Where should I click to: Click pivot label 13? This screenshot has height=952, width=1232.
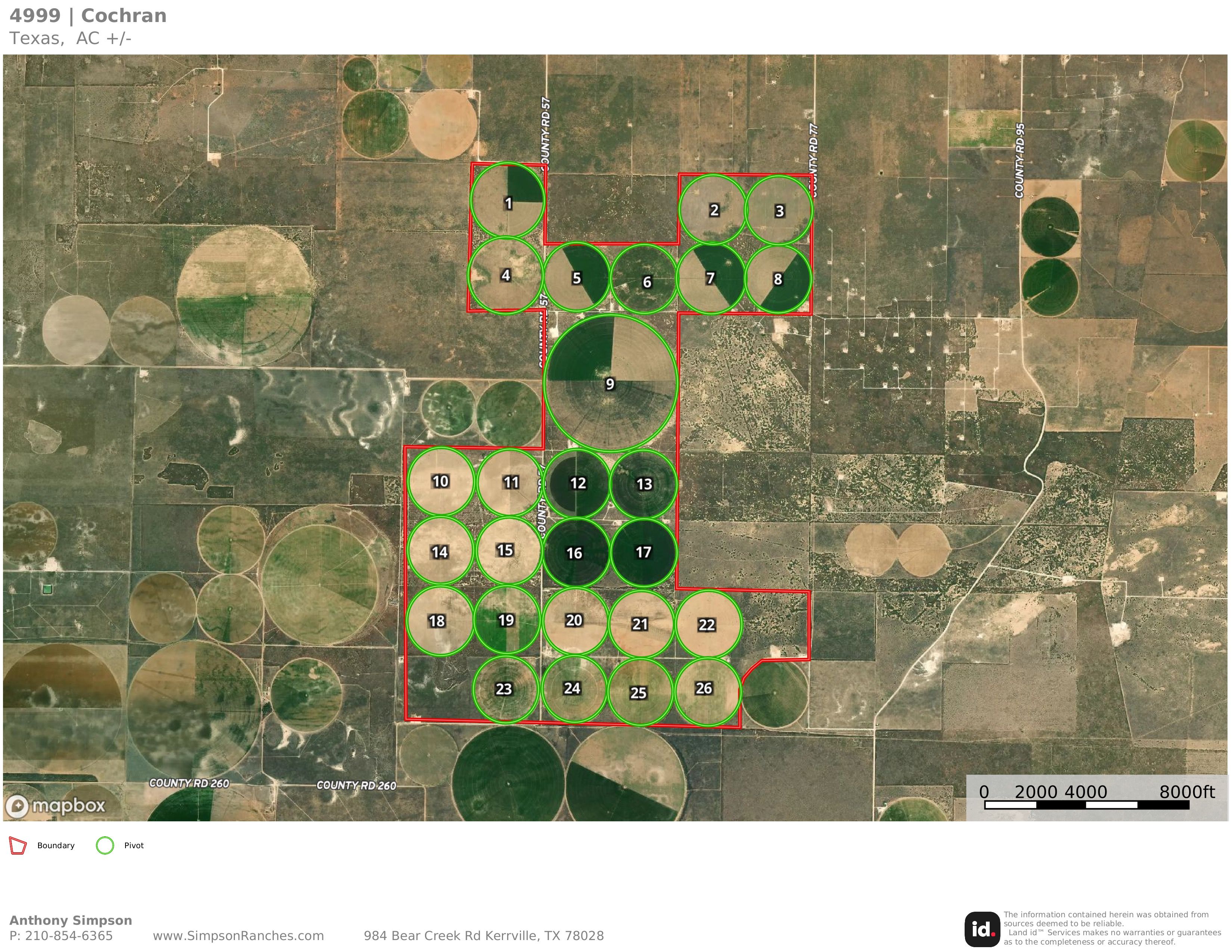pos(644,485)
